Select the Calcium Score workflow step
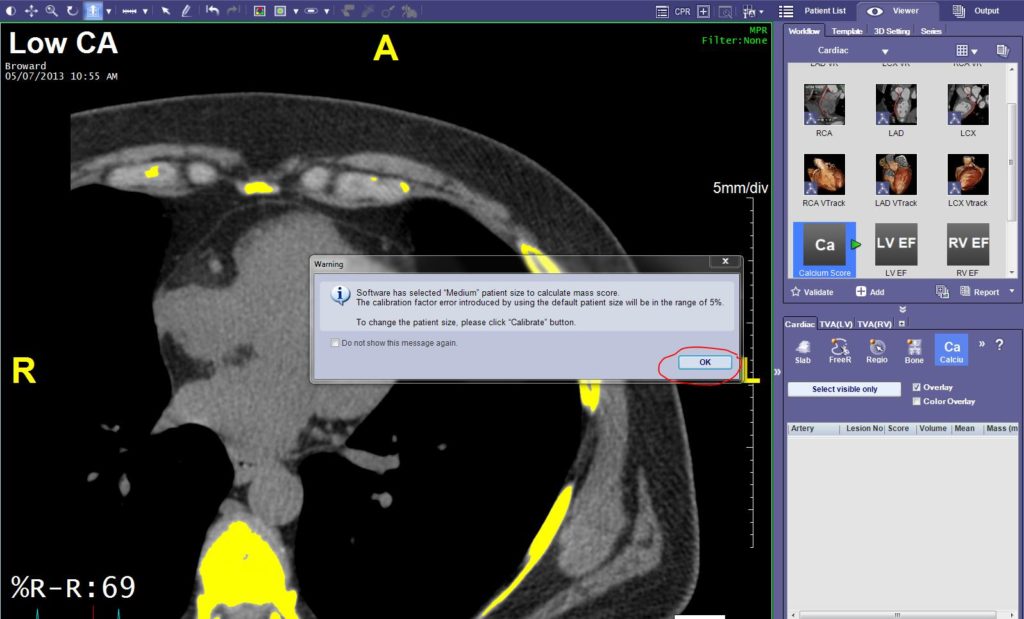1024x619 pixels. tap(824, 249)
